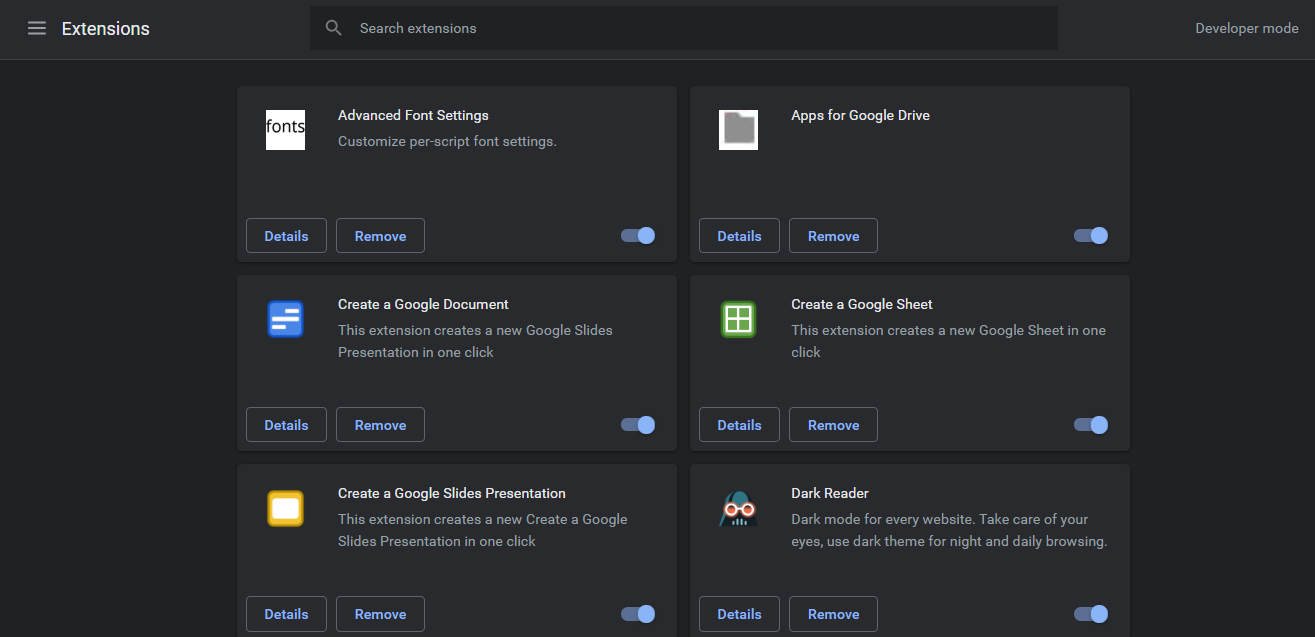Enable Developer mode
The image size is (1315, 637).
[x=1246, y=28]
